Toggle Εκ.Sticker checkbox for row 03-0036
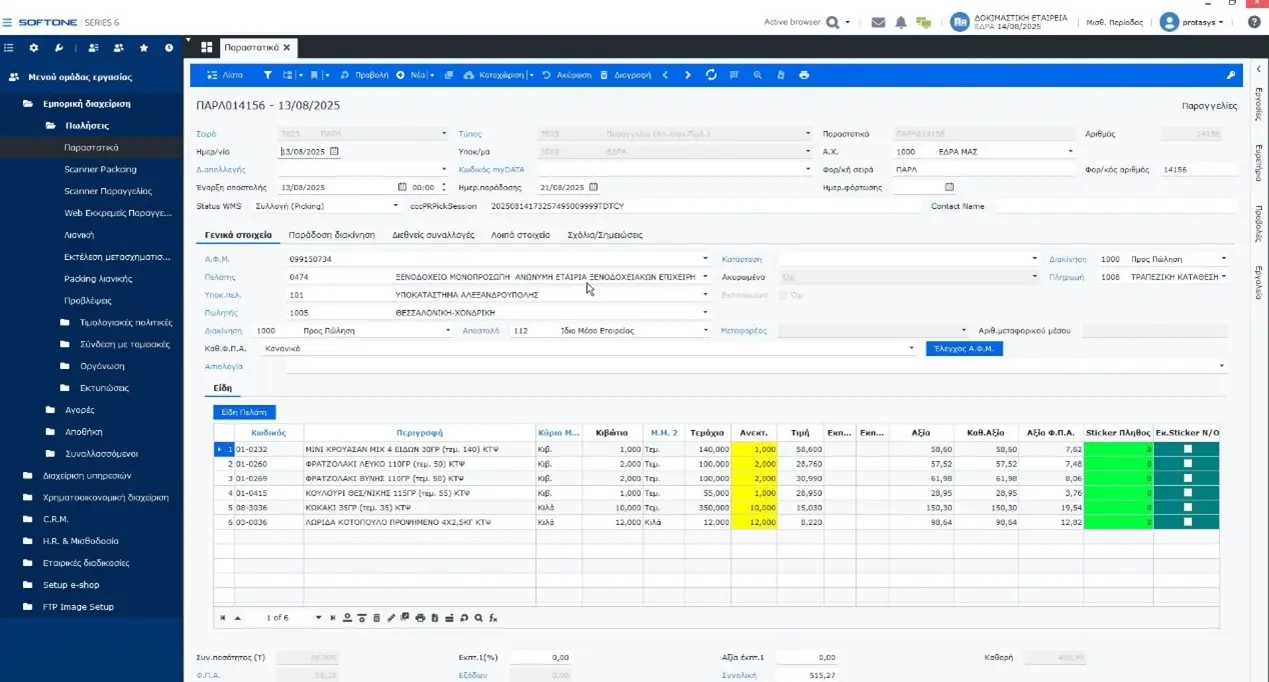The height and width of the screenshot is (682, 1269). click(1187, 522)
